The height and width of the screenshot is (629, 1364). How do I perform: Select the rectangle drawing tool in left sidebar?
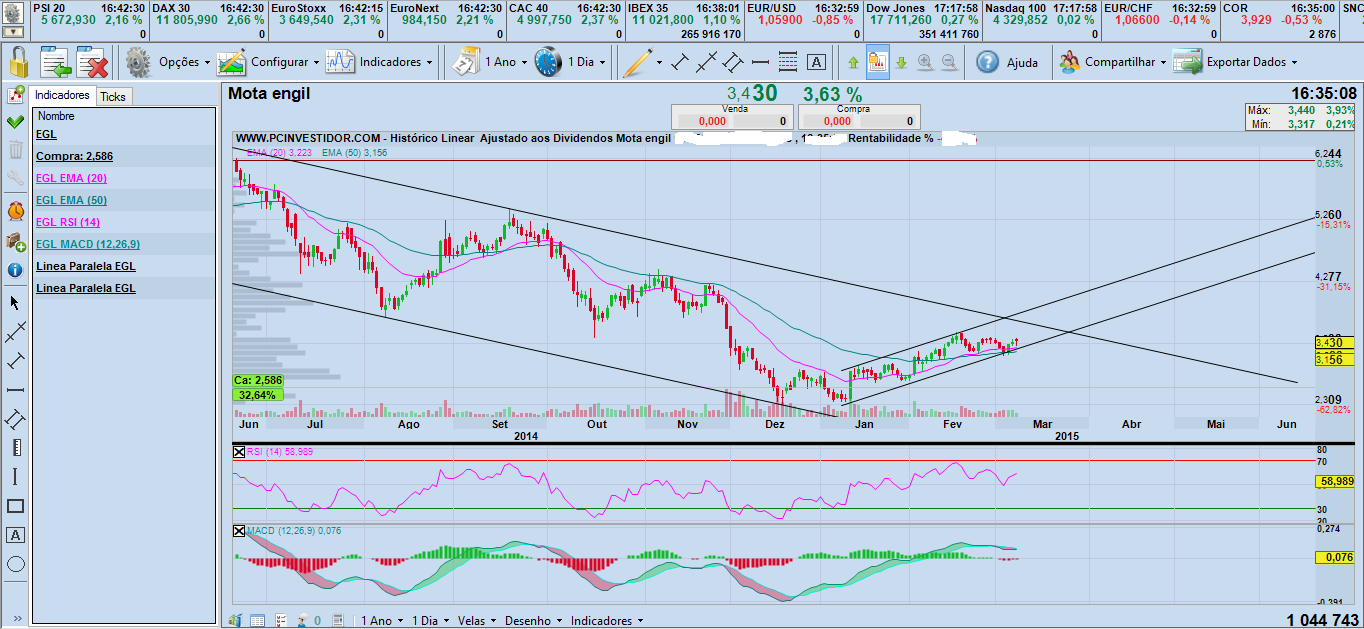[x=15, y=506]
